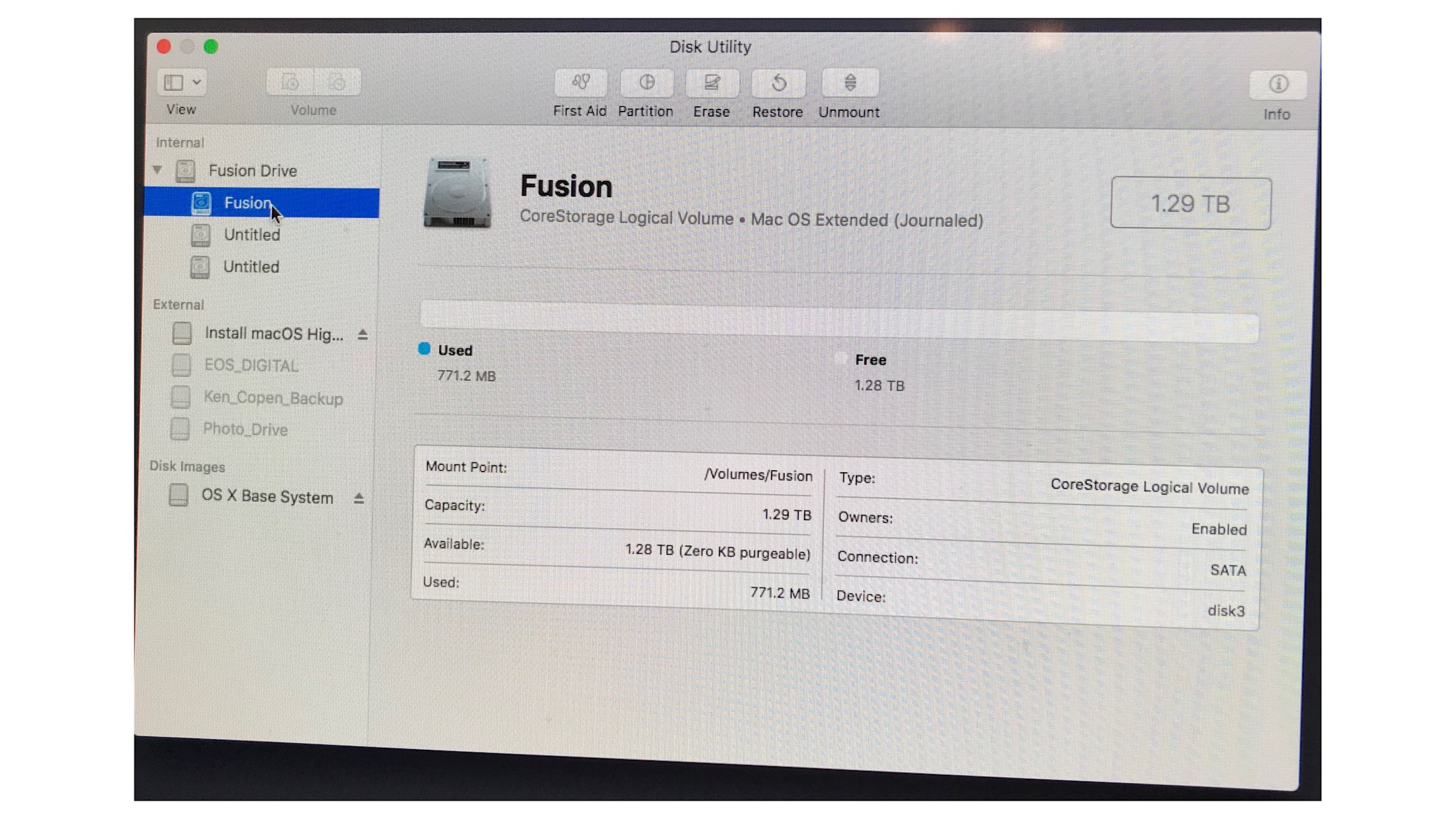
Task: Click the Owners Enabled value
Action: (x=1219, y=530)
